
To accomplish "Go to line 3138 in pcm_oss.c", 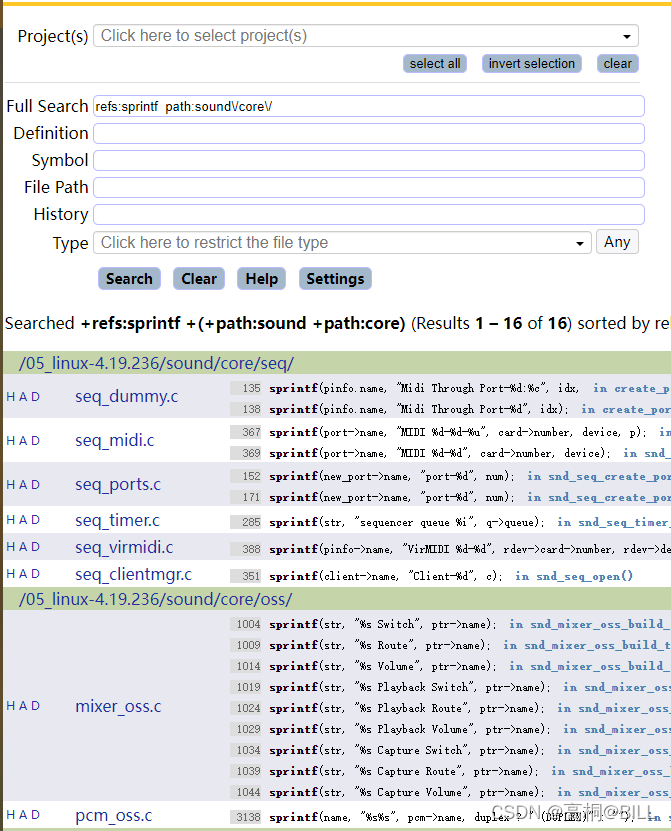I will (x=246, y=817).
